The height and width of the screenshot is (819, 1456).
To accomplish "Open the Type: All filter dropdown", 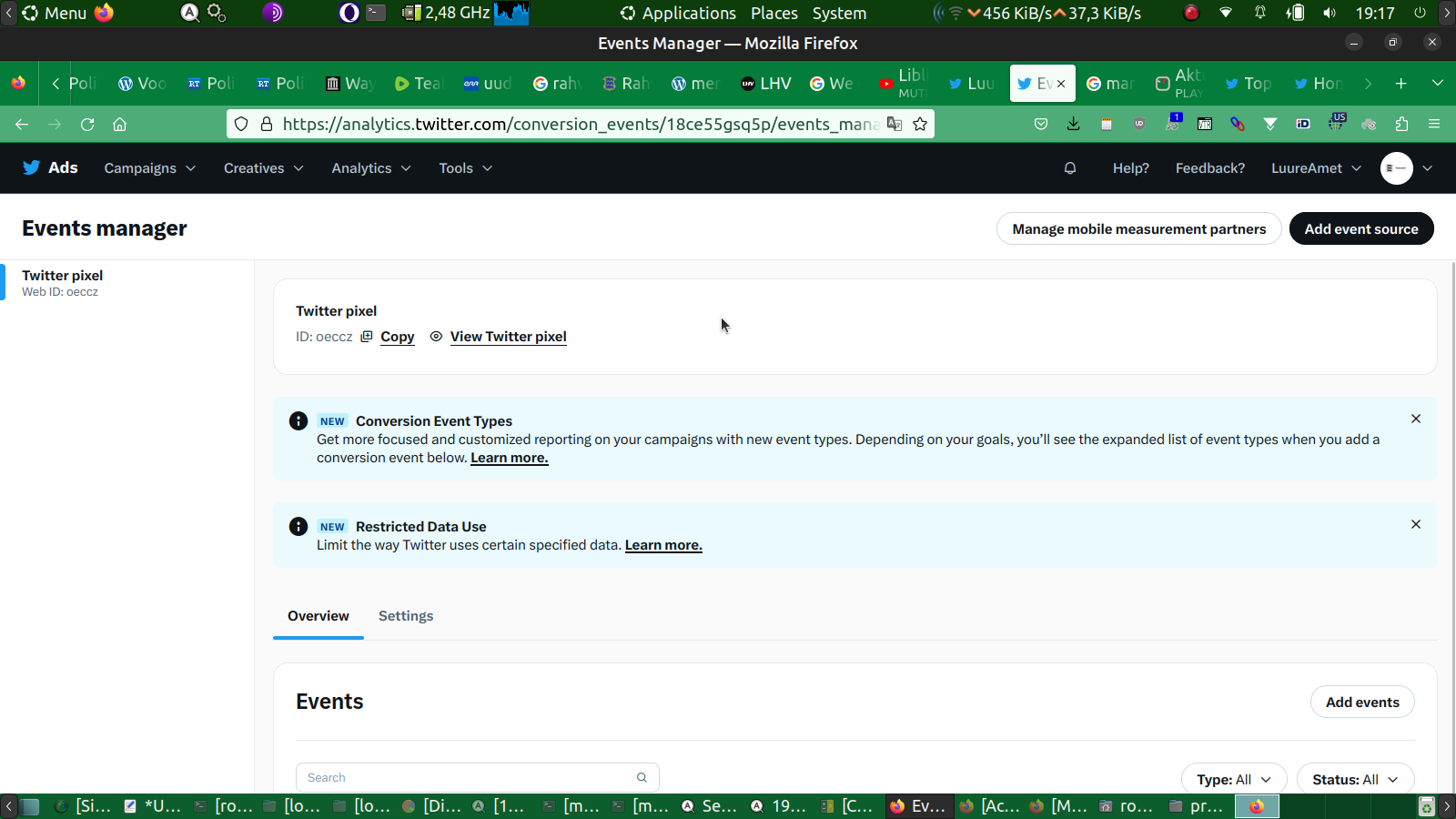I will tap(1234, 780).
